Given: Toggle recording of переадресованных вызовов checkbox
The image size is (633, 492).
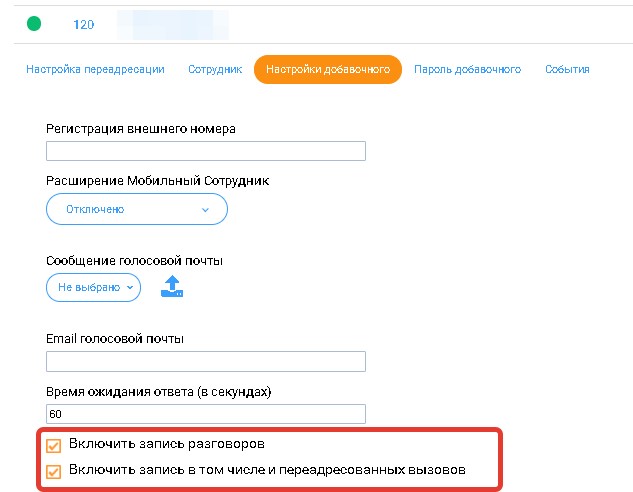Looking at the screenshot, I should tap(54, 470).
